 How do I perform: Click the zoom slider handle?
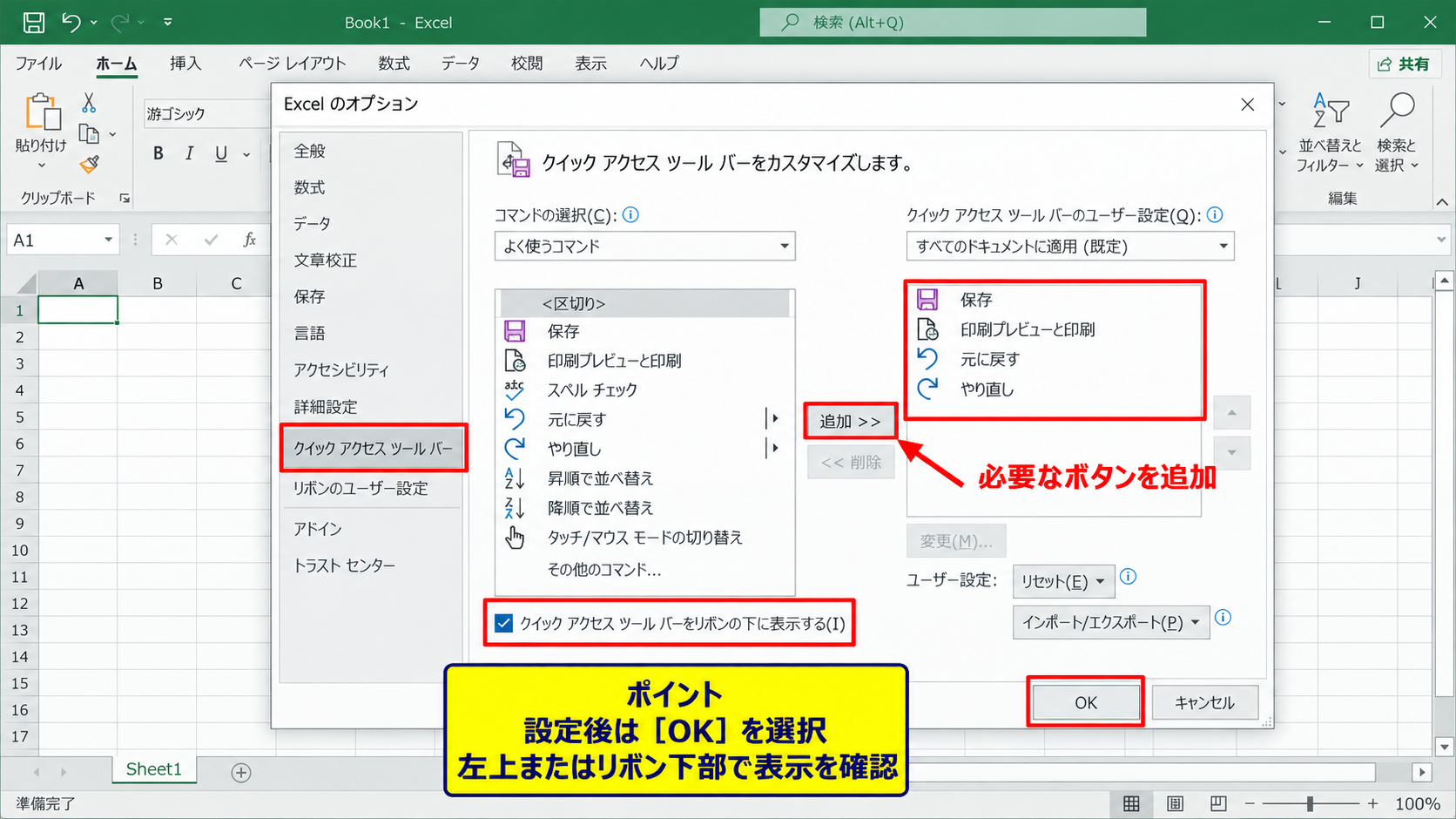[x=1310, y=803]
